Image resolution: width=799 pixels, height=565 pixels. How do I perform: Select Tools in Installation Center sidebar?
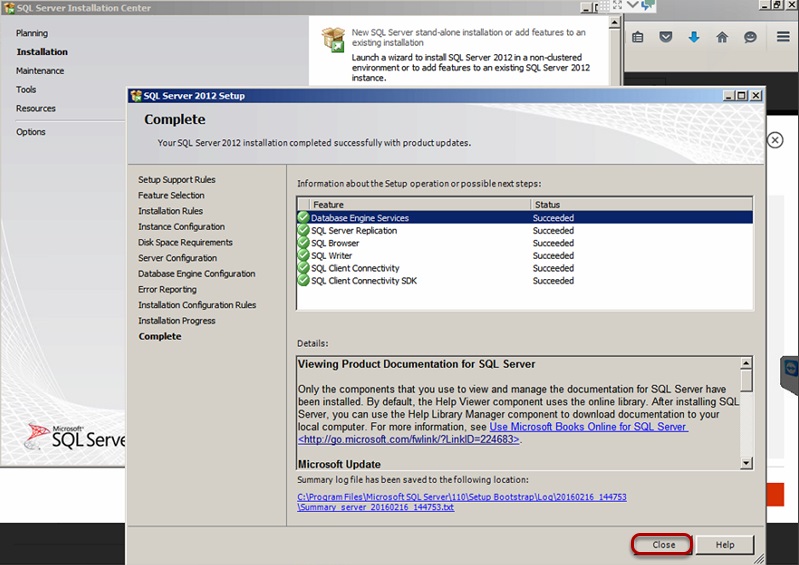coord(25,90)
